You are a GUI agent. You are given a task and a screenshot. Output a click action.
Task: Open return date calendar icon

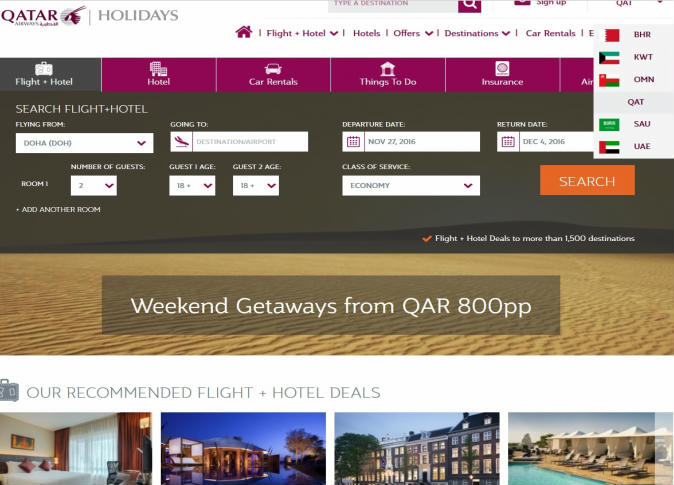pos(508,141)
